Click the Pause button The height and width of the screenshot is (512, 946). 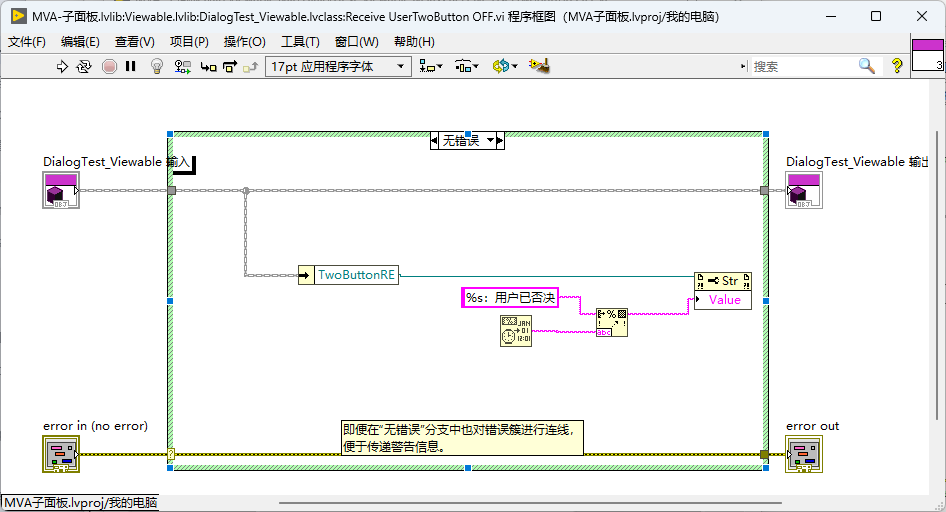(x=130, y=66)
